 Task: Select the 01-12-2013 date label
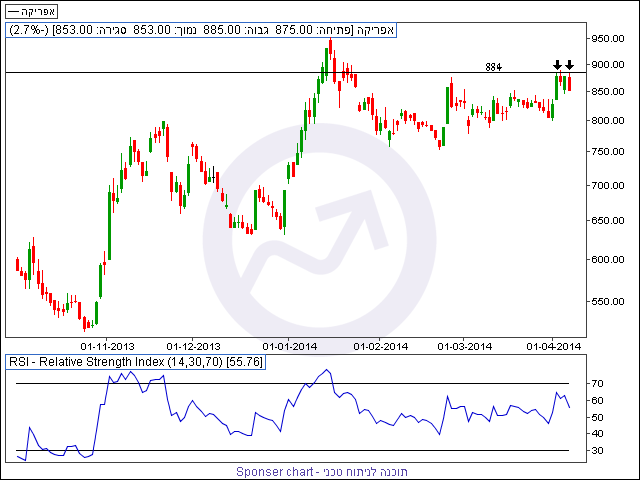coord(193,347)
